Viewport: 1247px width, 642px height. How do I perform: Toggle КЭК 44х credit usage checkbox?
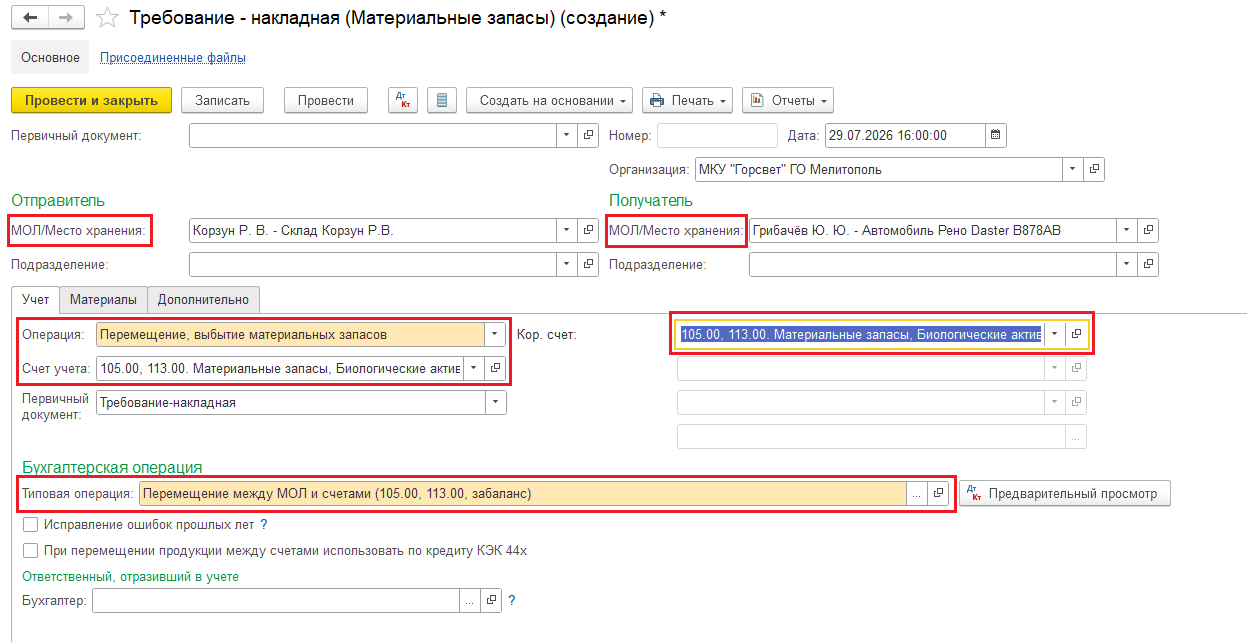click(x=30, y=550)
